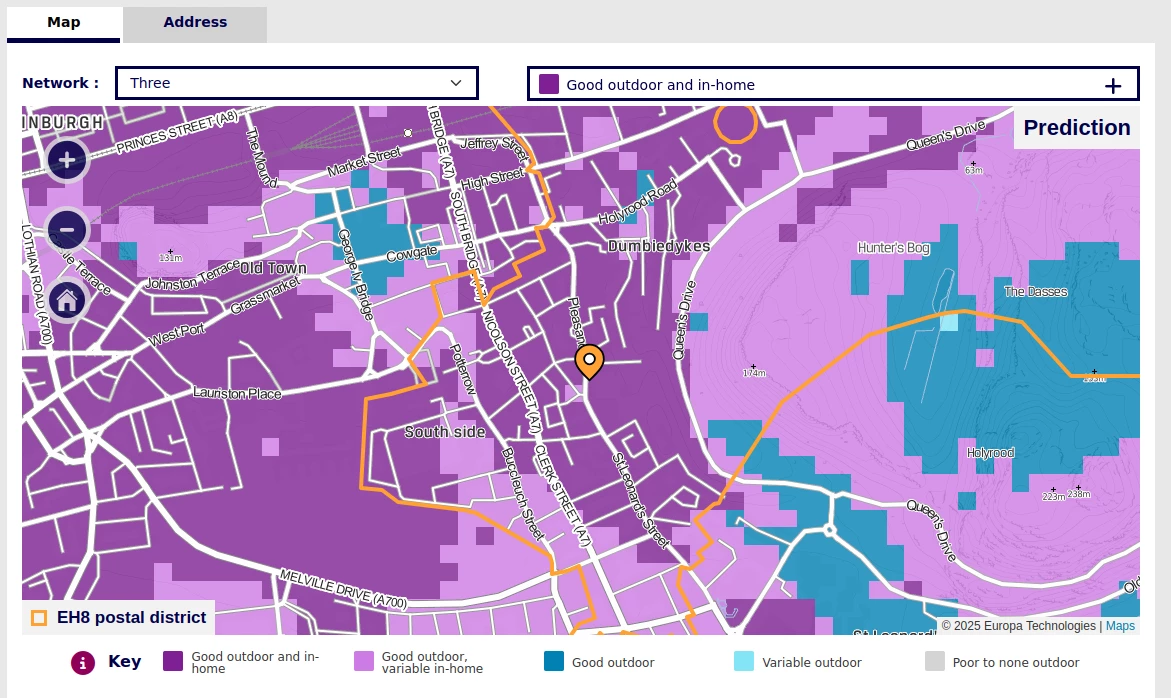Click the West Port street label
The height and width of the screenshot is (698, 1176).
pyautogui.click(x=176, y=334)
